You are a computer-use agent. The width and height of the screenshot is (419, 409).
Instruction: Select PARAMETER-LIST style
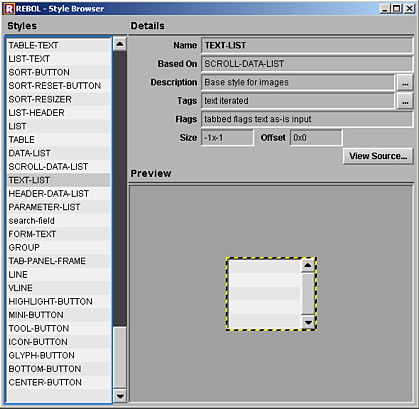click(59, 207)
